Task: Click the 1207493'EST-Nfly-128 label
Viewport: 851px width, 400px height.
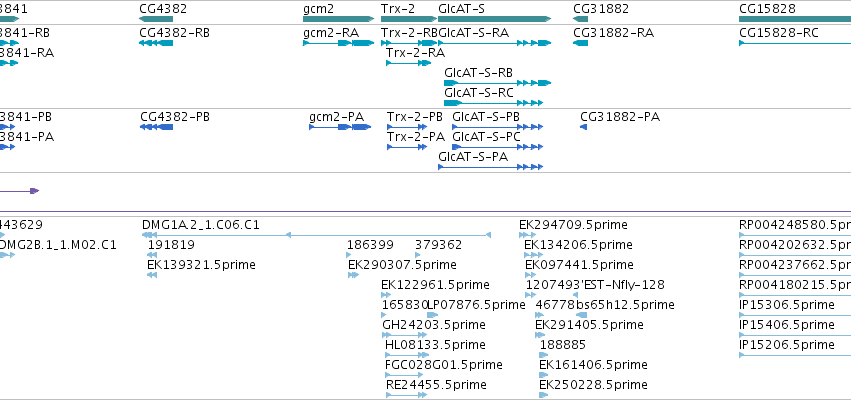Action: pyautogui.click(x=595, y=285)
